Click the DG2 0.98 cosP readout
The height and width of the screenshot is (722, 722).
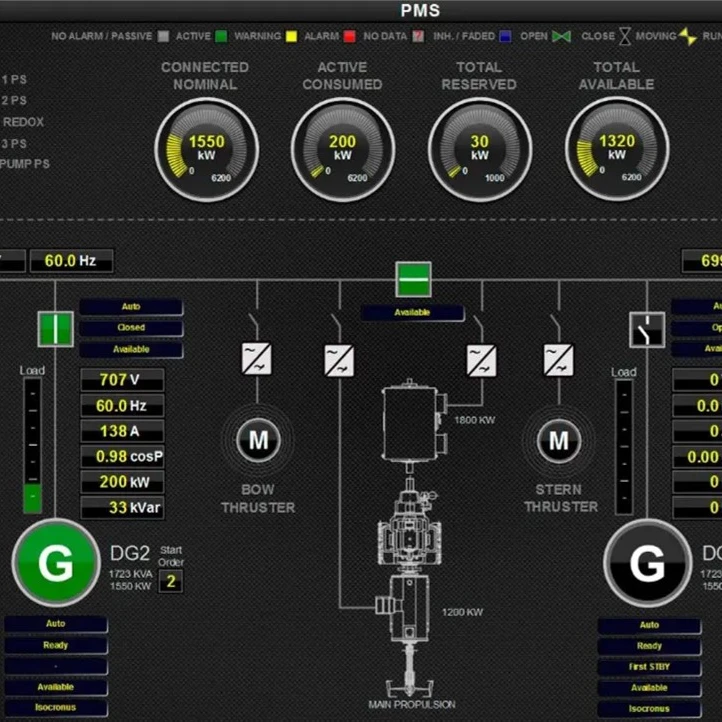(122, 457)
